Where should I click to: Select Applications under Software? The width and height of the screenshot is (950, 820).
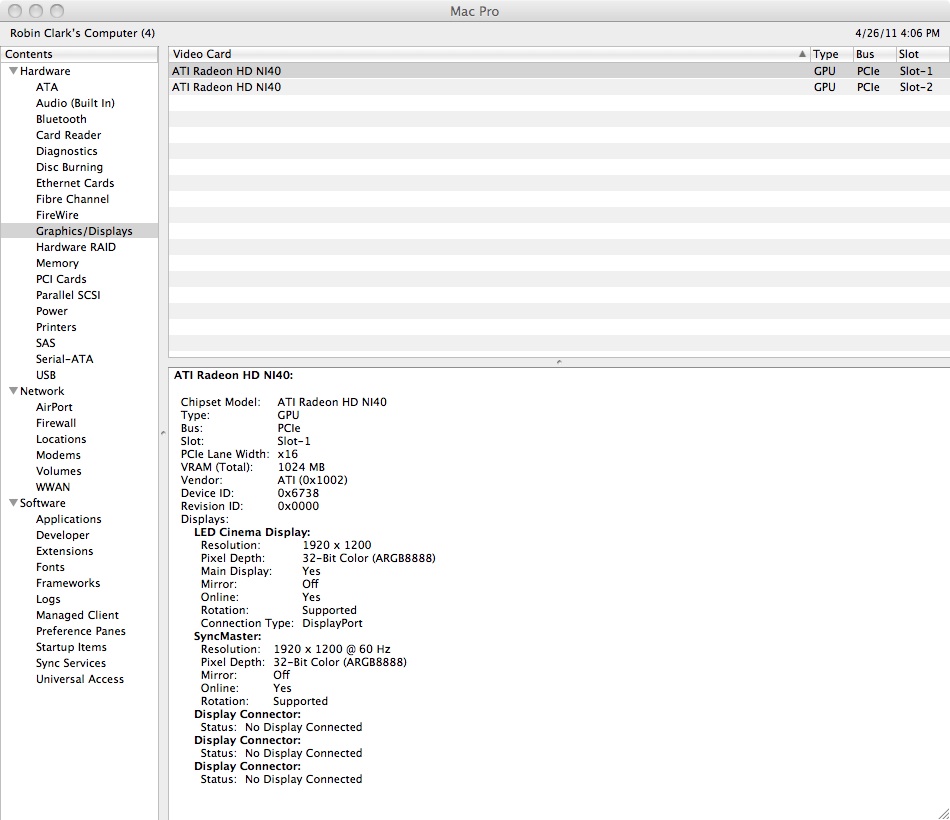68,519
